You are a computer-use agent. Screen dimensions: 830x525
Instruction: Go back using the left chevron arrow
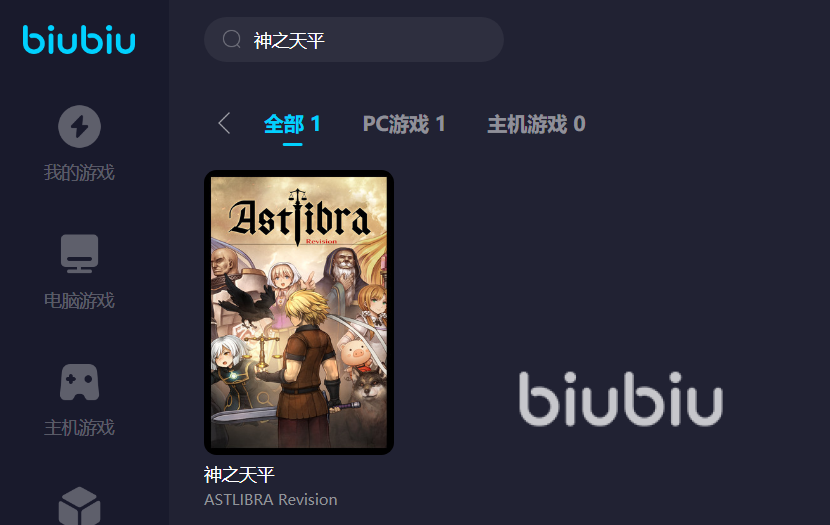[224, 123]
